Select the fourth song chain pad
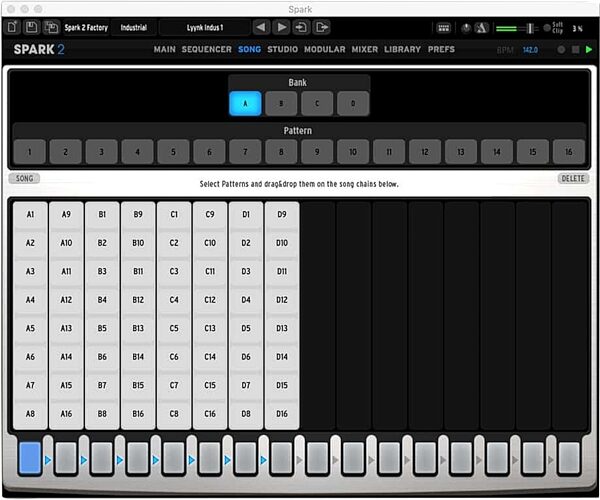The image size is (600, 500). [x=138, y=458]
